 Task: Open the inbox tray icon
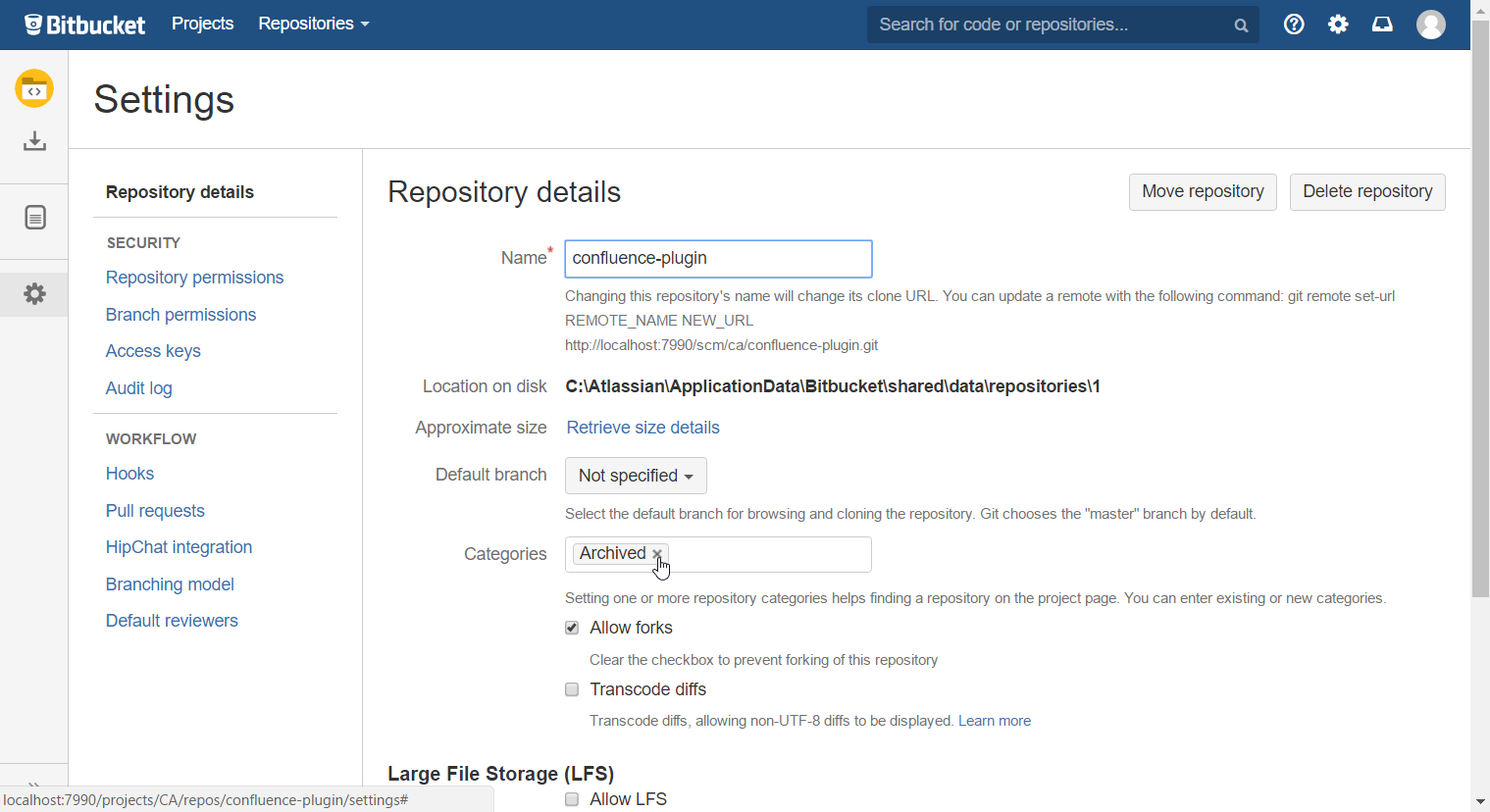click(x=1381, y=24)
